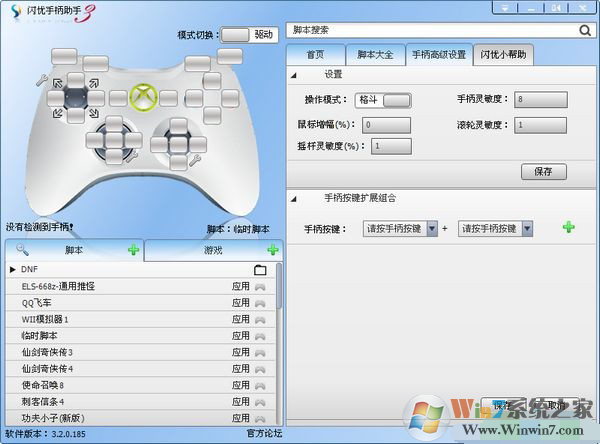
Task: Click the left trigger mapping button
Action: (64, 57)
